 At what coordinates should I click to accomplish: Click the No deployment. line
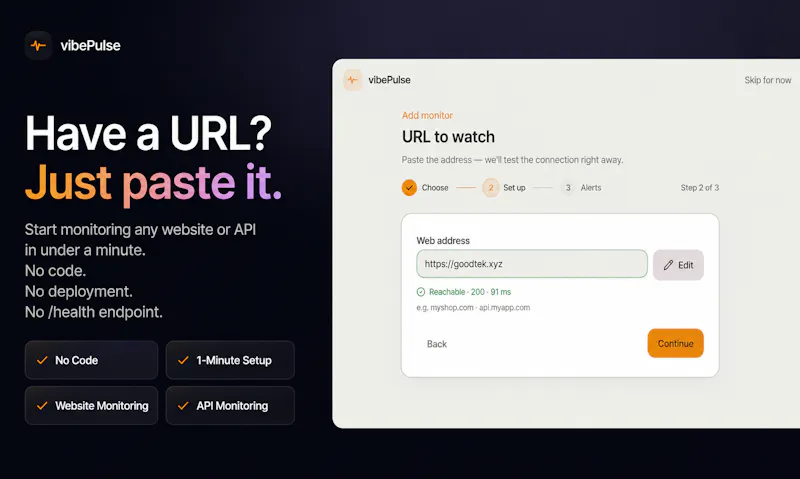click(79, 291)
